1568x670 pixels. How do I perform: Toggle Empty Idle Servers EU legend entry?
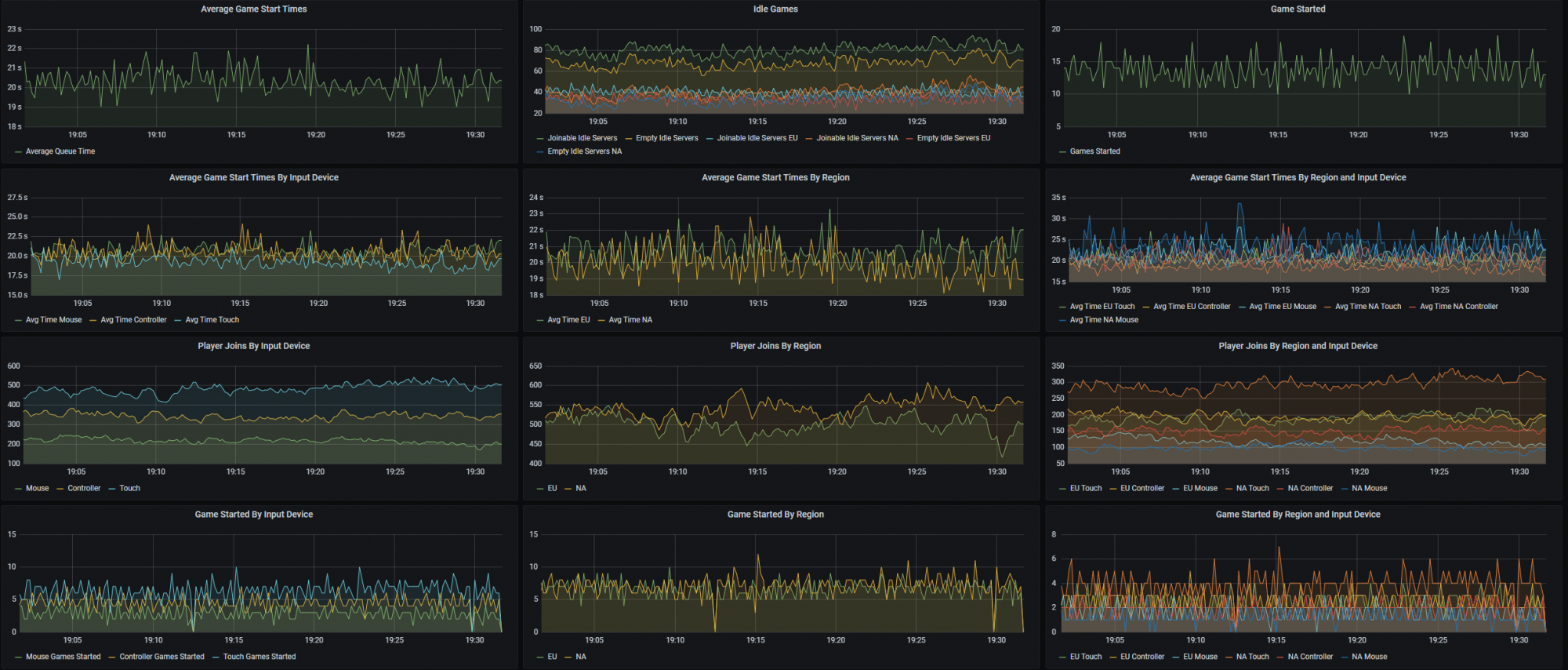tap(953, 138)
